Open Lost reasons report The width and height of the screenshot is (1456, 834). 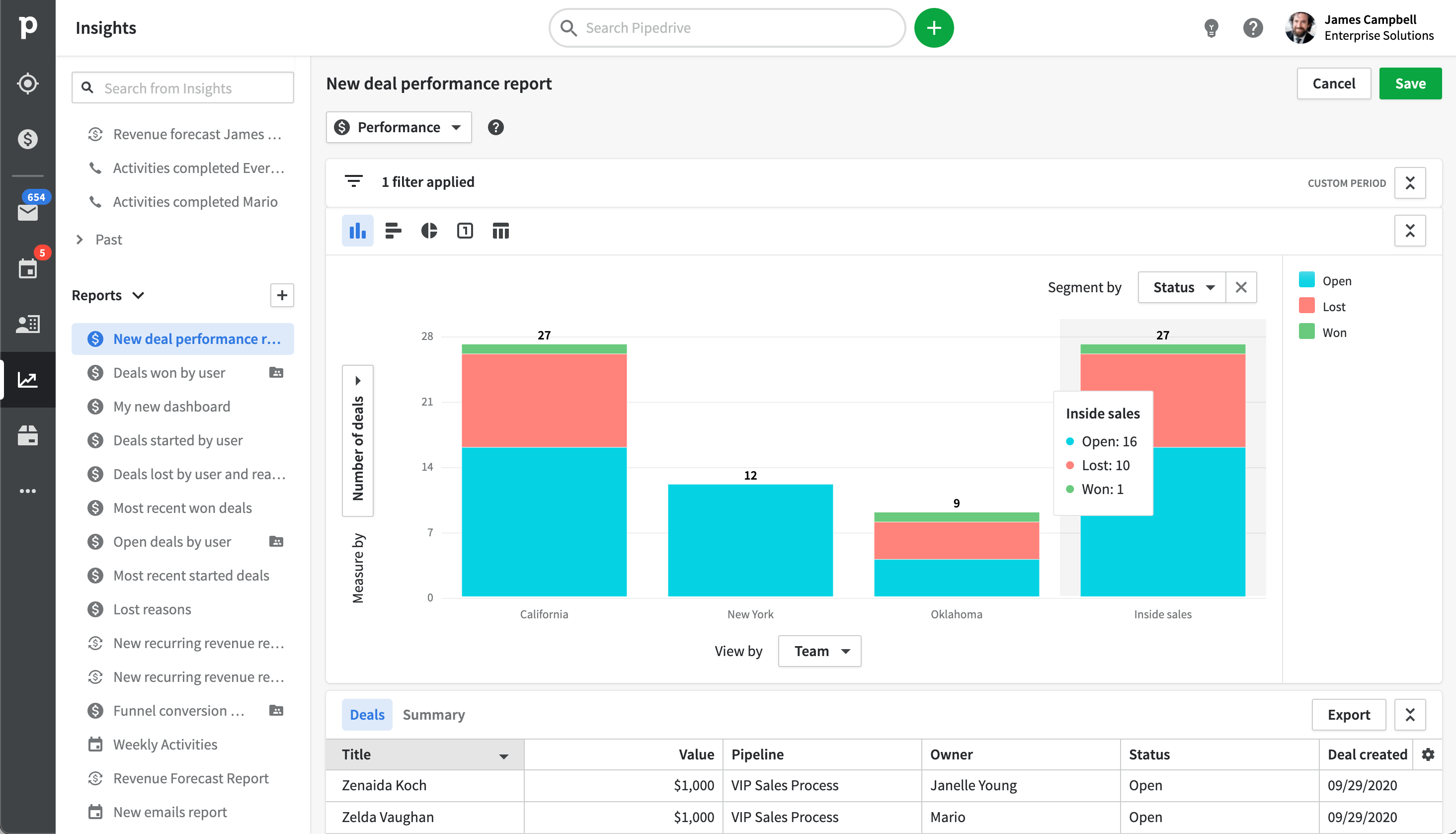(152, 609)
